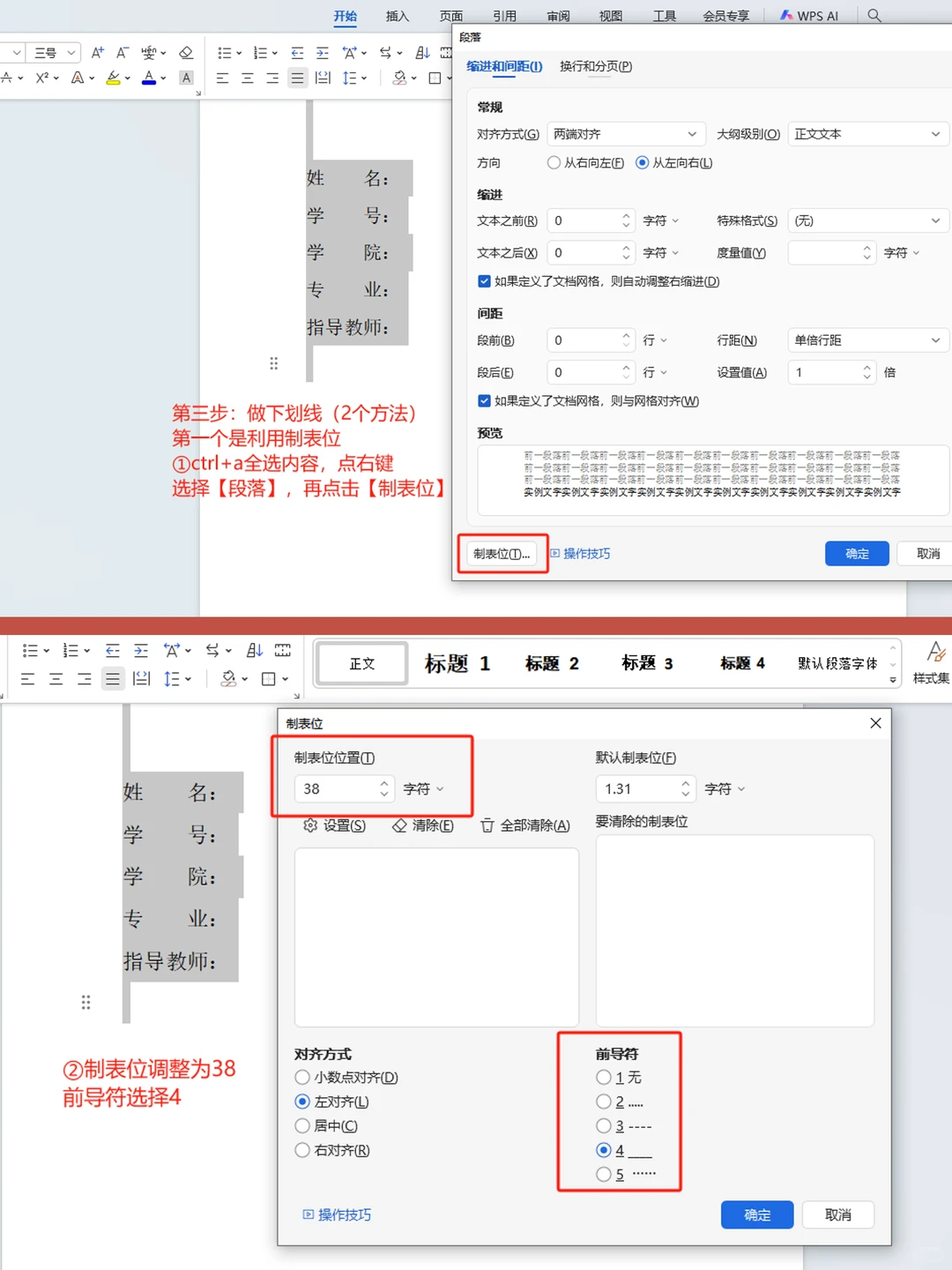Image resolution: width=952 pixels, height=1270 pixels.
Task: Open the 插入 ribbon tab
Action: [x=398, y=16]
